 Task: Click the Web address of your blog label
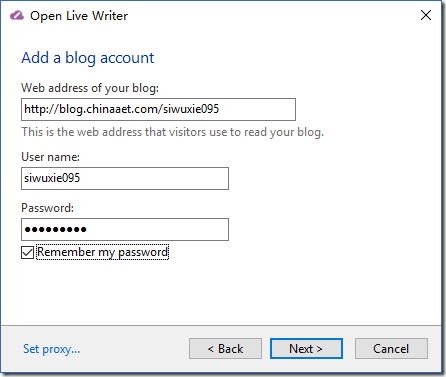point(90,88)
